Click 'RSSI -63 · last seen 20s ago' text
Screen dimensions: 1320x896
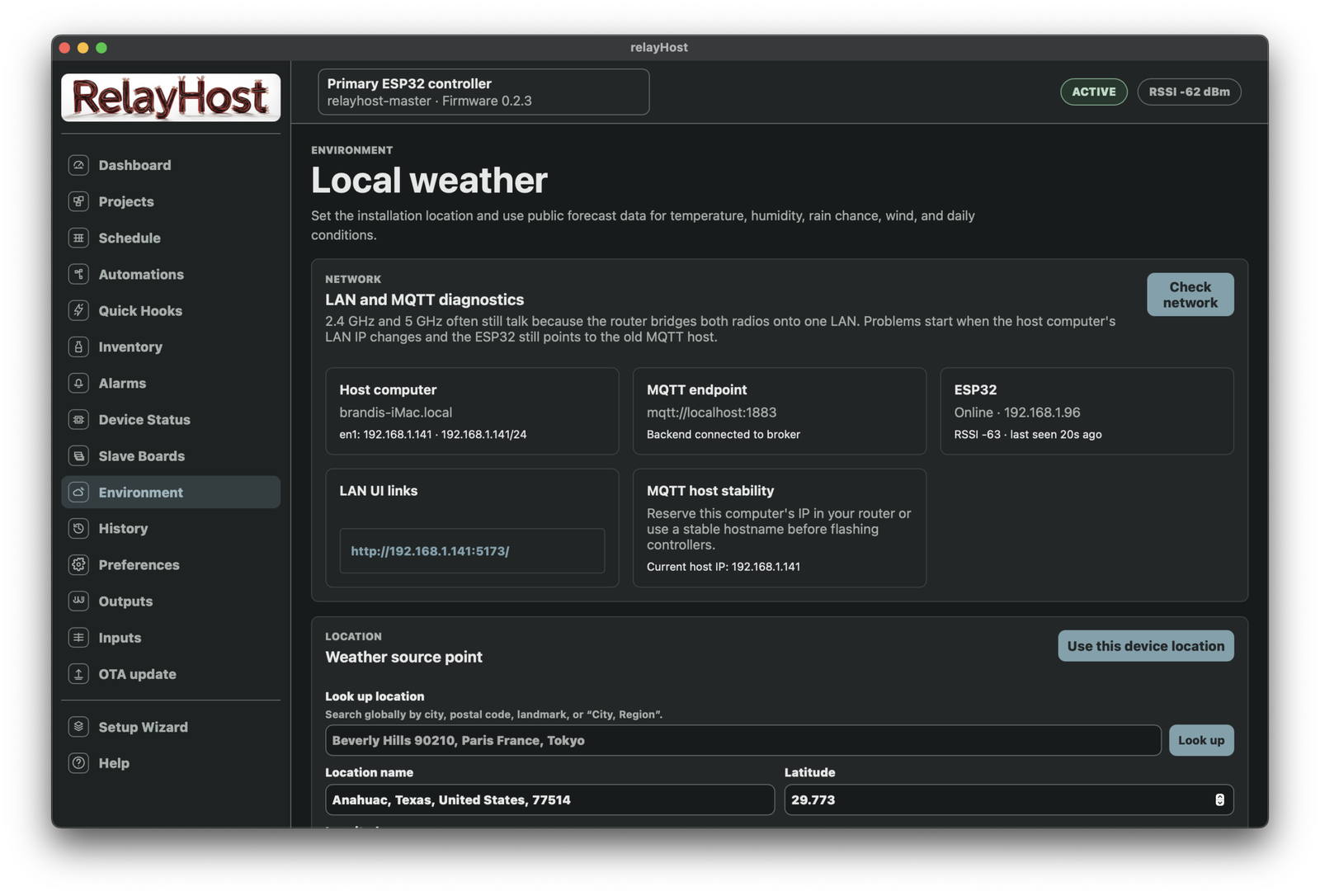[1028, 435]
